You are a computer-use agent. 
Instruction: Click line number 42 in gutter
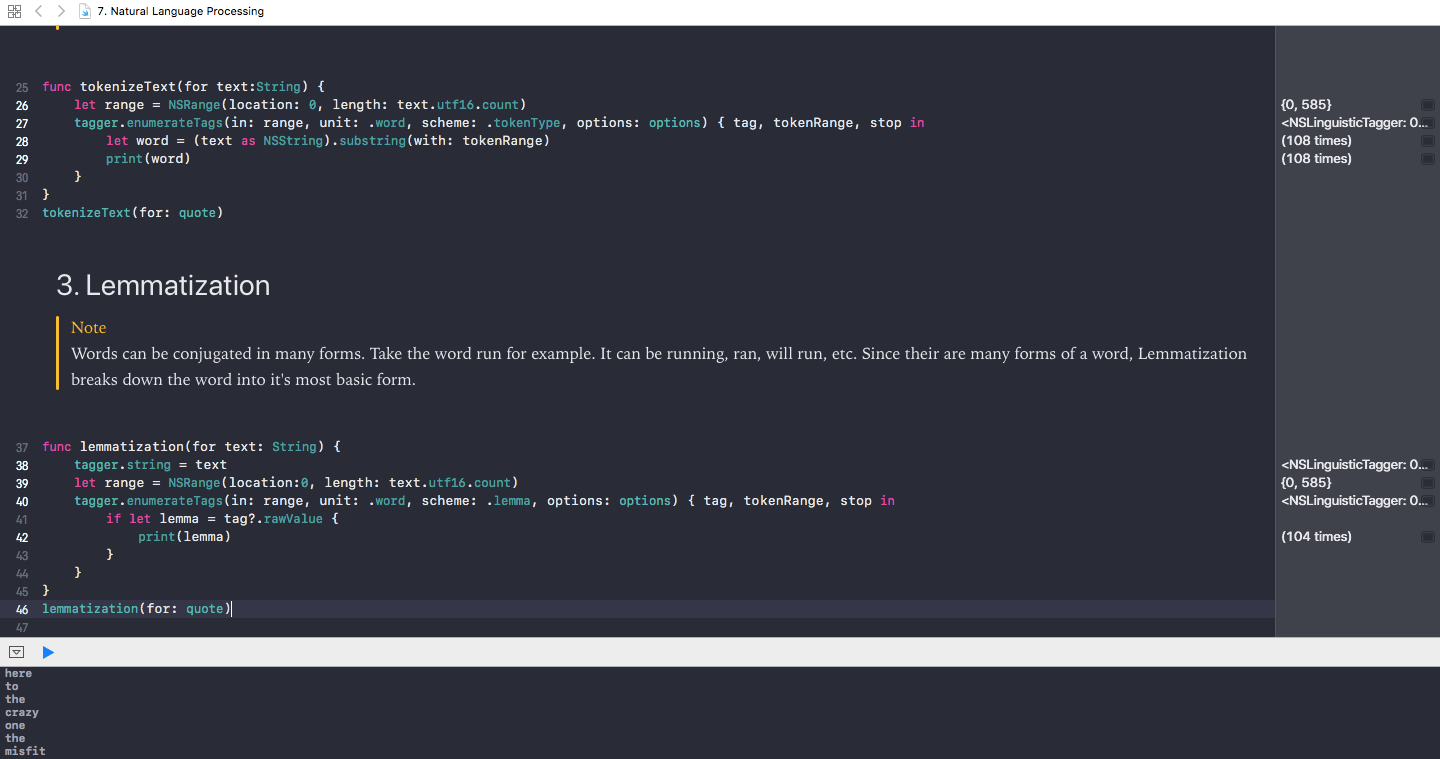pyautogui.click(x=22, y=537)
